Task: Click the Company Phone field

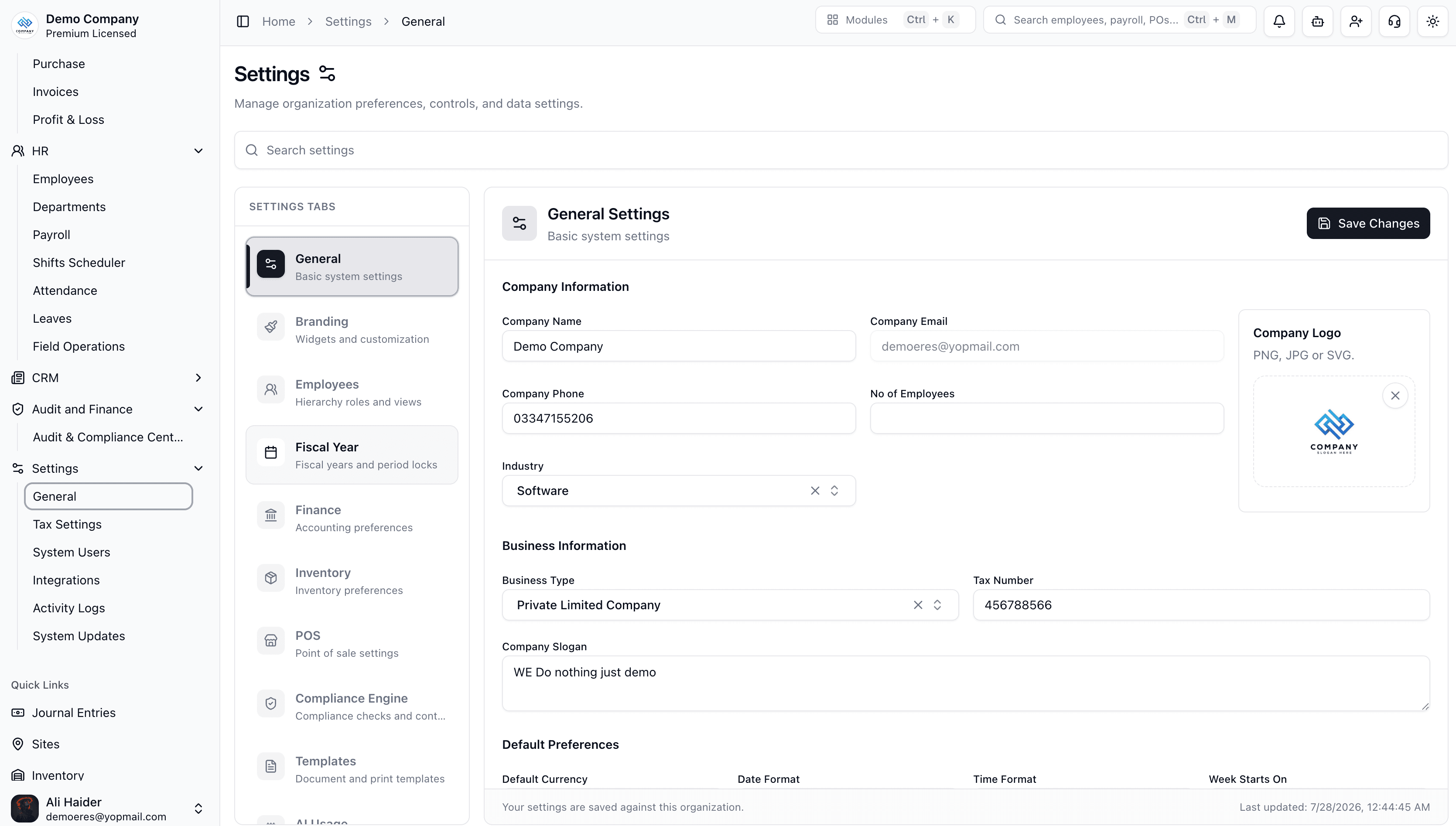Action: (x=679, y=418)
